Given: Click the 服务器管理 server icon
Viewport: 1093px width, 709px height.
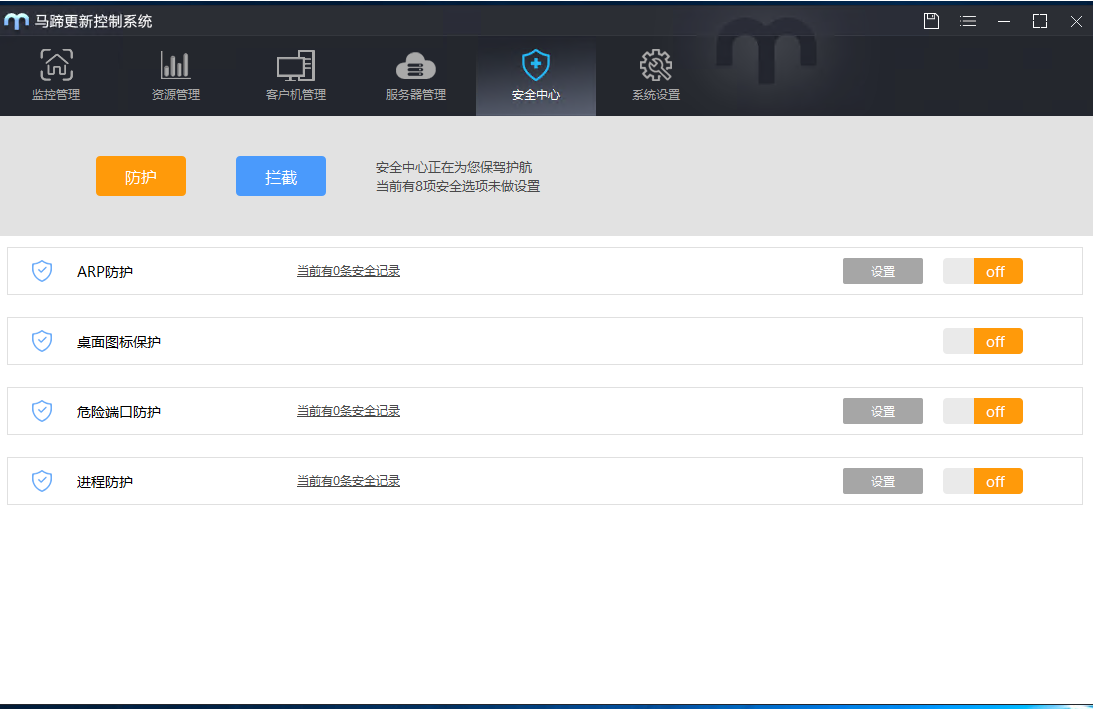Looking at the screenshot, I should (416, 64).
